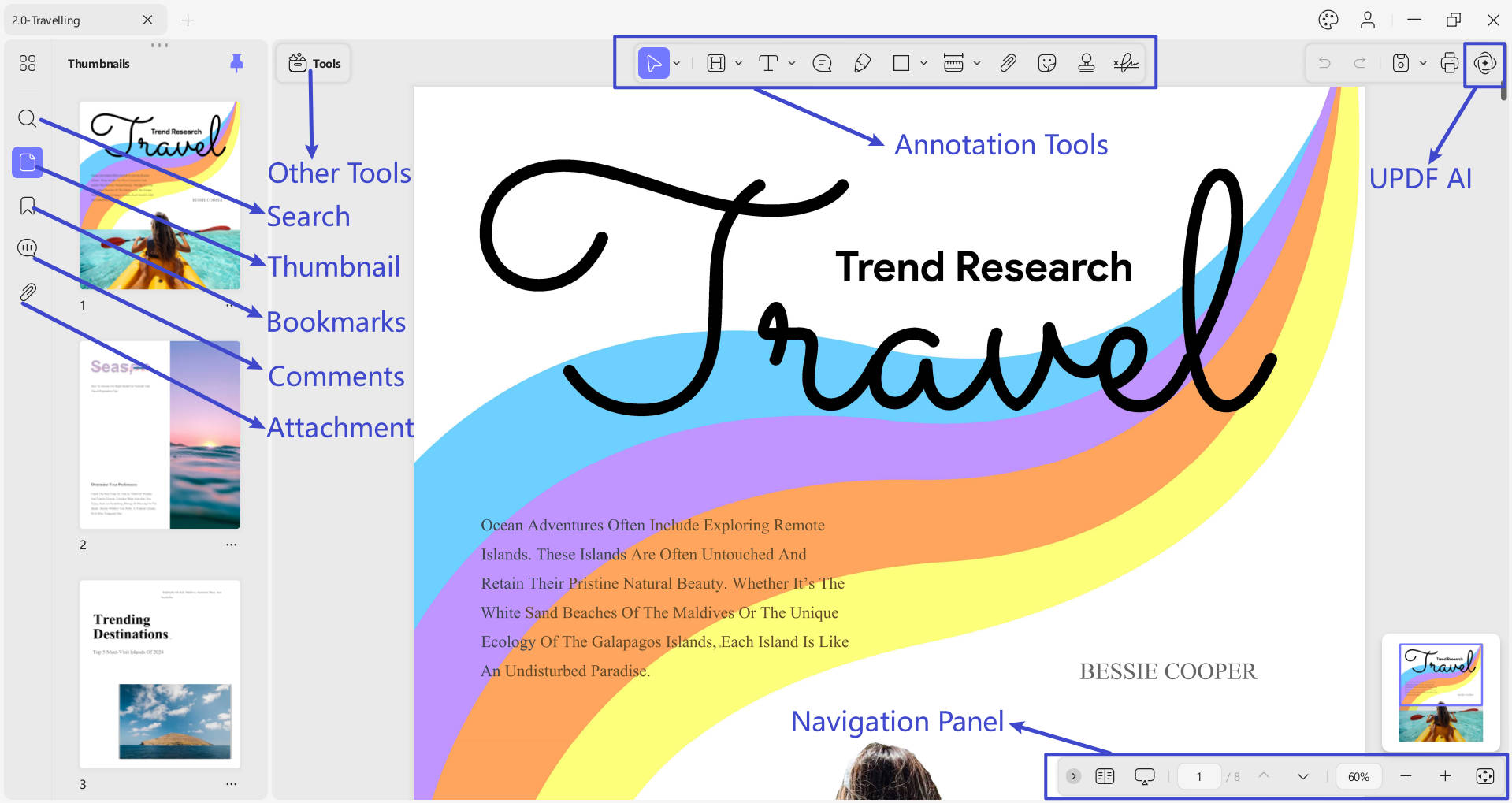Screen dimensions: 1512x803
Task: Collapse the navigation bar with the chevron
Action: coord(1073,777)
